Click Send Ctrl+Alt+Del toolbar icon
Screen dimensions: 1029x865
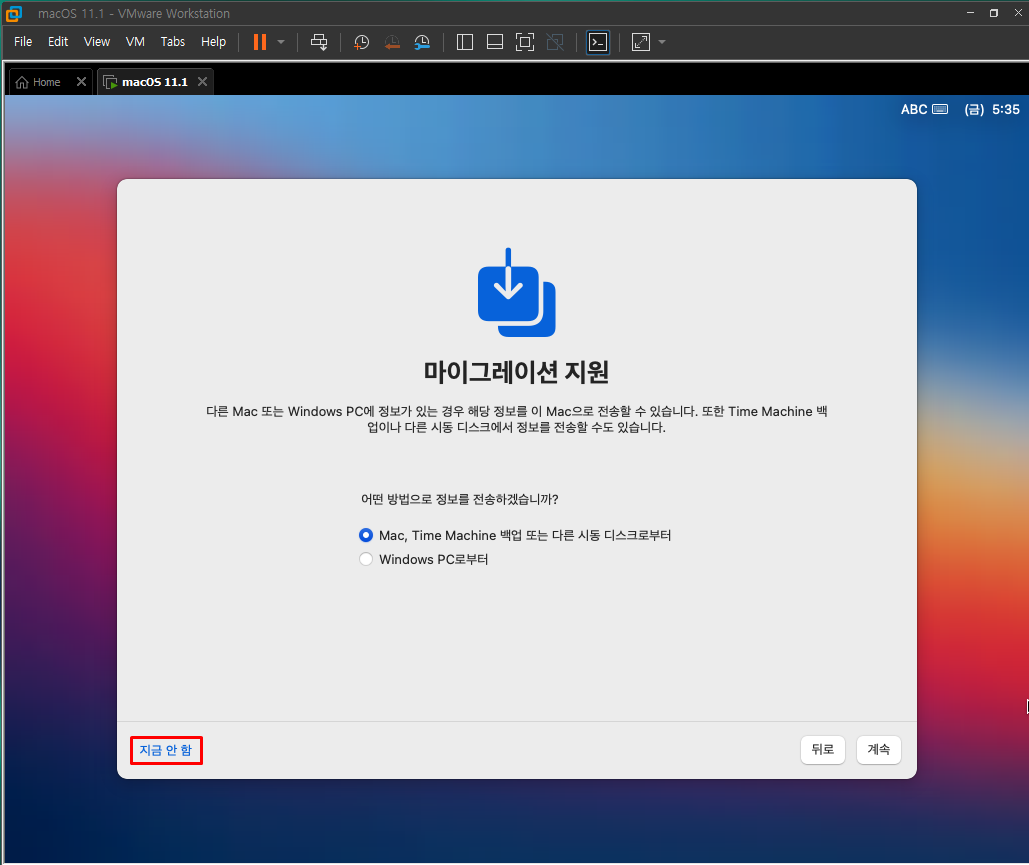319,42
